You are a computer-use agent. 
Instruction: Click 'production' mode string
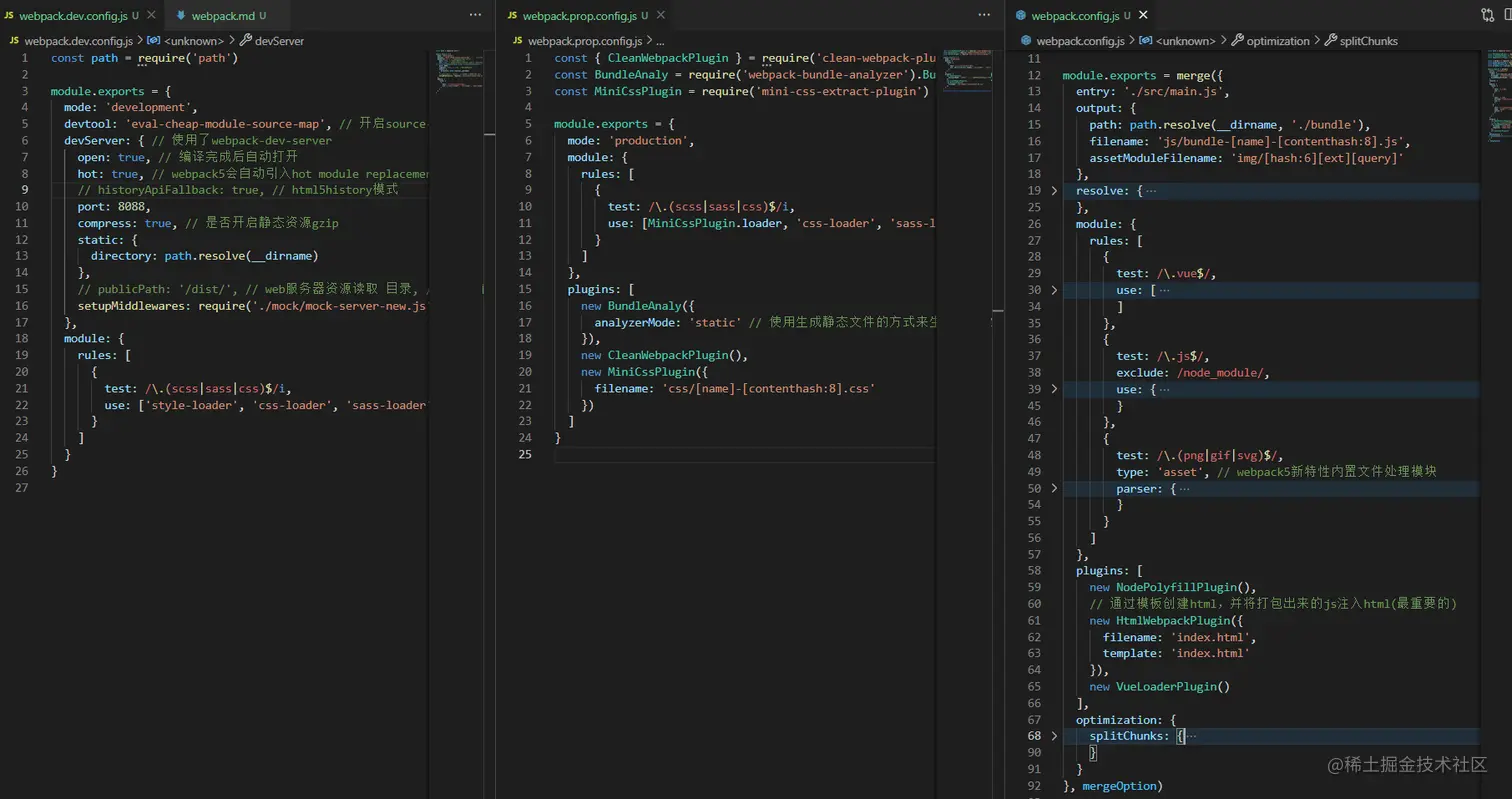[649, 141]
